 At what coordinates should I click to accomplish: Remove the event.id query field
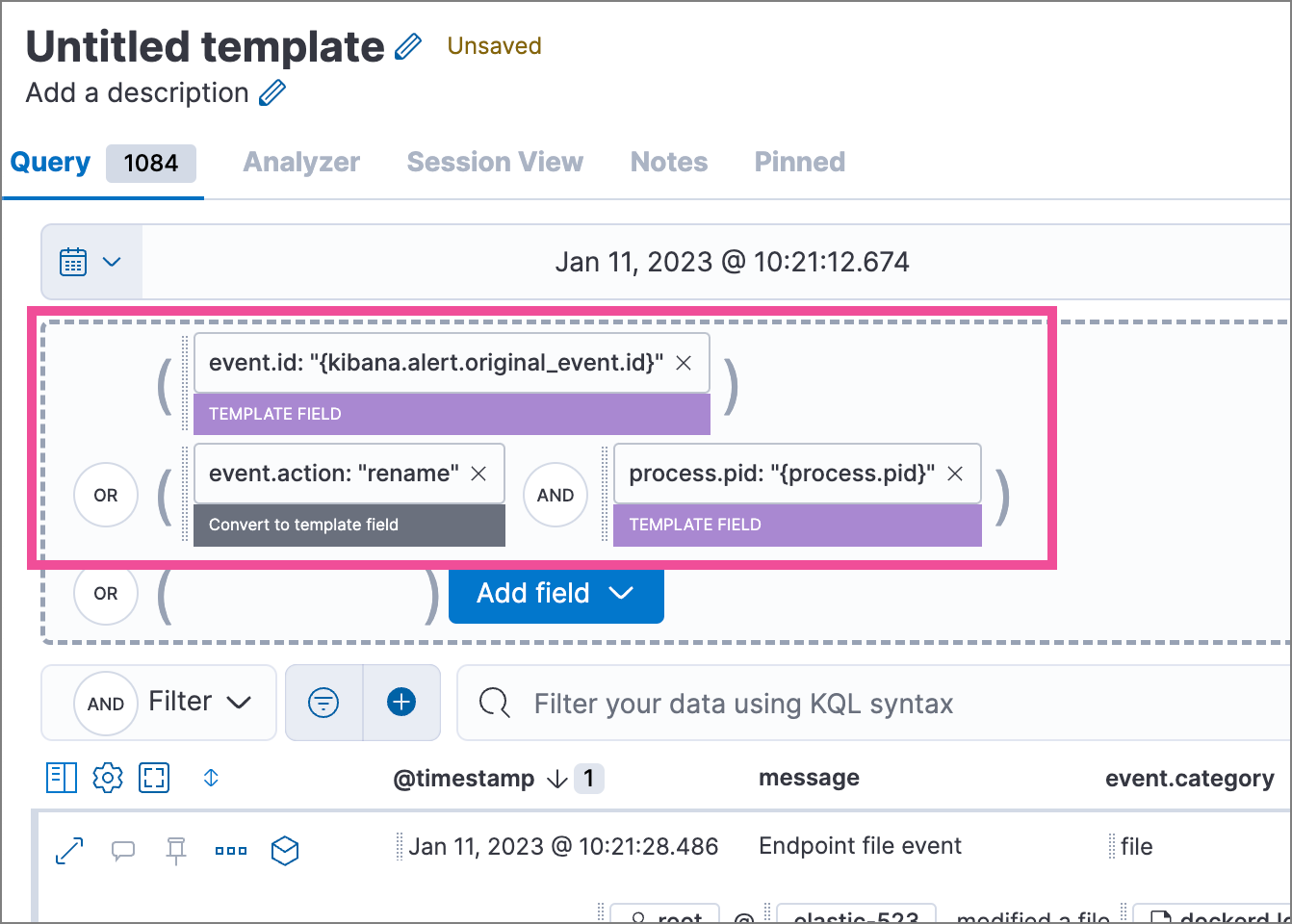[x=684, y=363]
